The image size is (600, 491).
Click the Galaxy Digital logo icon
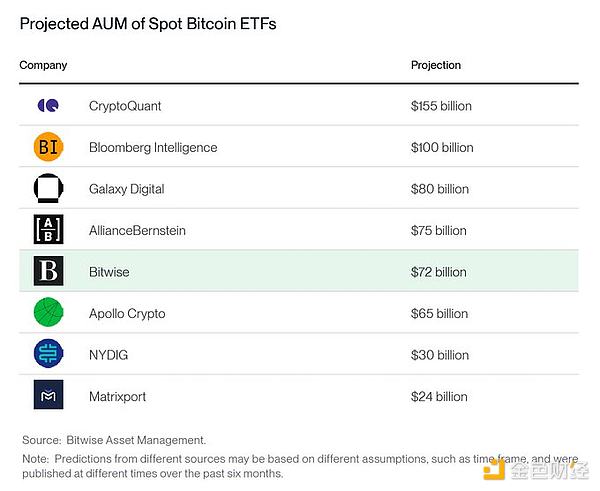click(47, 189)
